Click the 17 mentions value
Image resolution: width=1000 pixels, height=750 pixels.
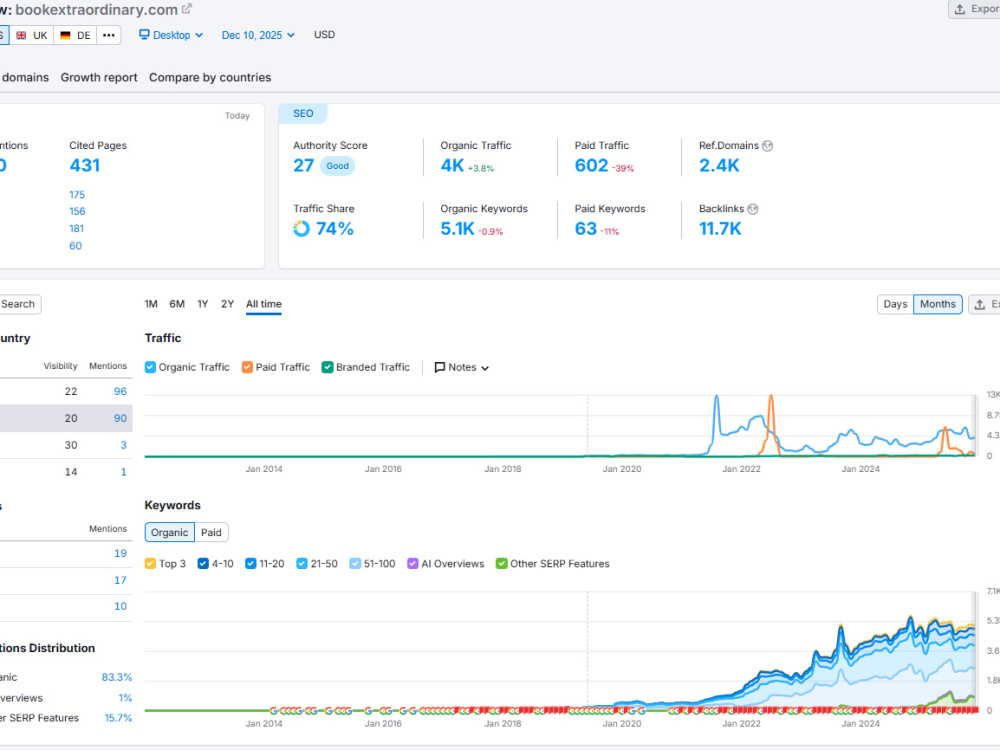121,580
